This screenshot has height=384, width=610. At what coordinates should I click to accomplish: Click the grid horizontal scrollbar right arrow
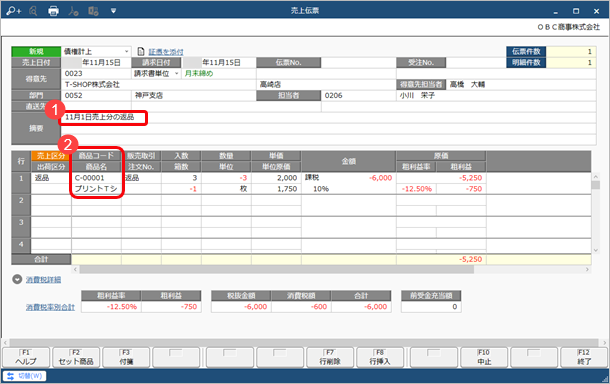tap(587, 269)
